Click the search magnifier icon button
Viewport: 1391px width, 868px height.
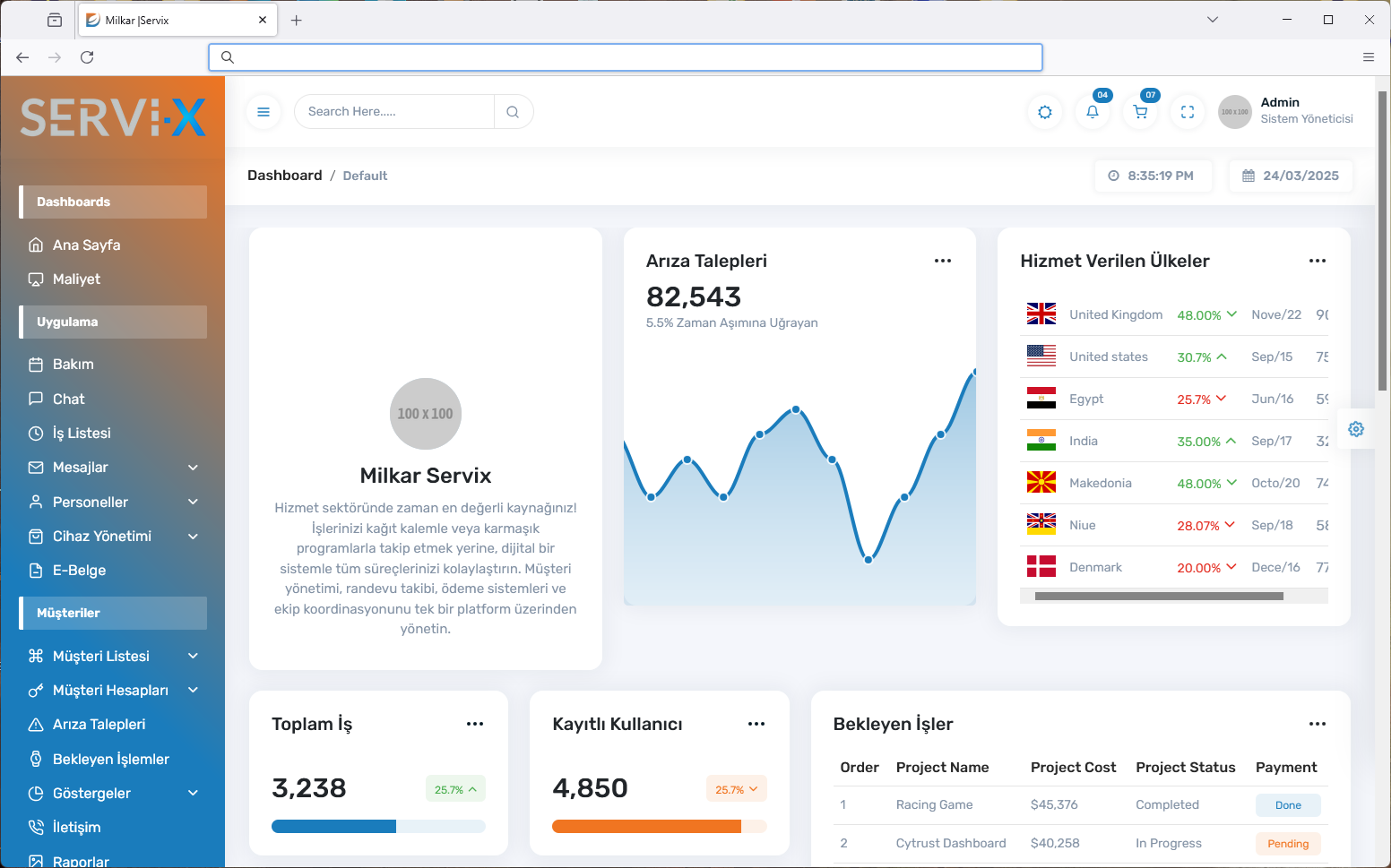(x=513, y=112)
